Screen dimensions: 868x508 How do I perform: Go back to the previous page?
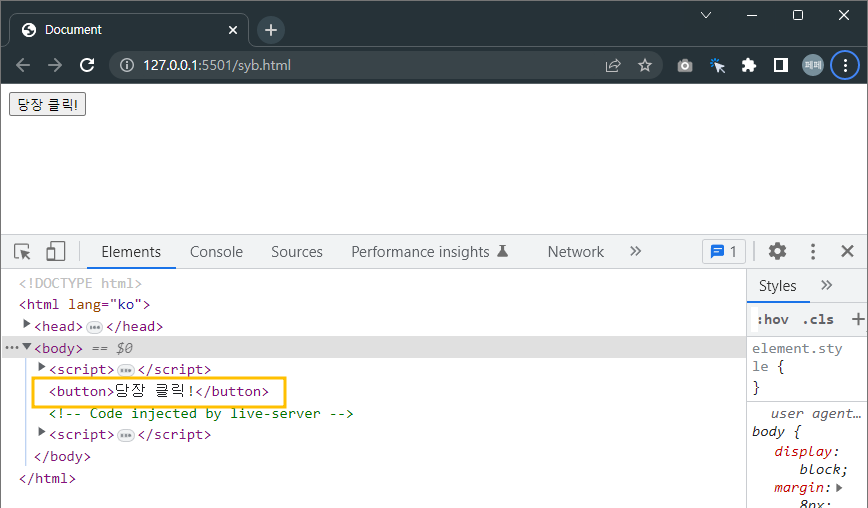(23, 65)
